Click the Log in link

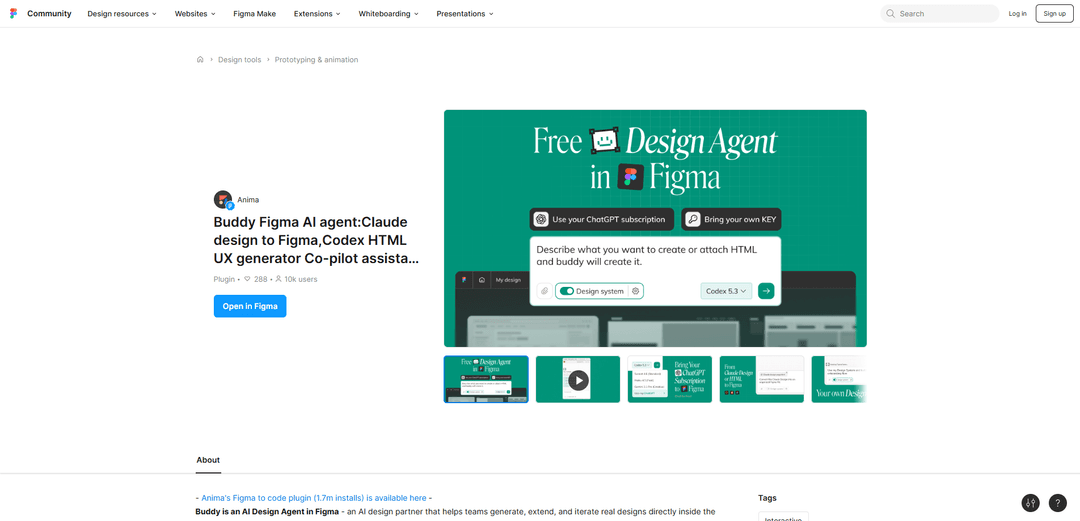tap(1017, 14)
